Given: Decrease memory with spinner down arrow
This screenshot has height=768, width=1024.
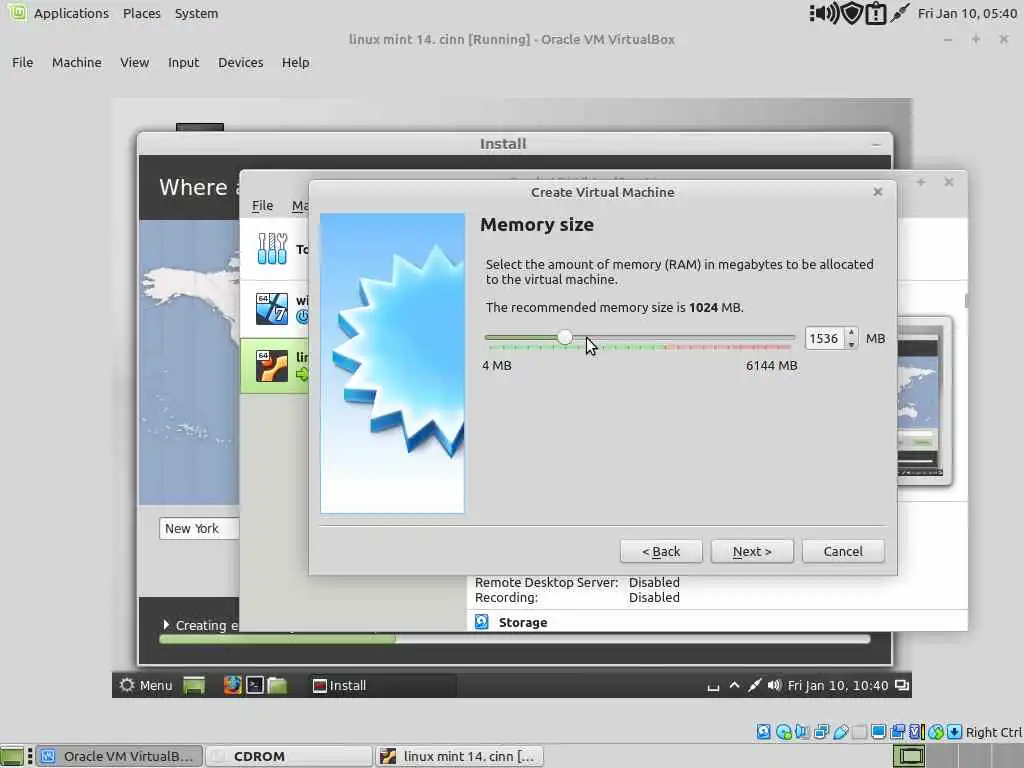Looking at the screenshot, I should (x=852, y=344).
